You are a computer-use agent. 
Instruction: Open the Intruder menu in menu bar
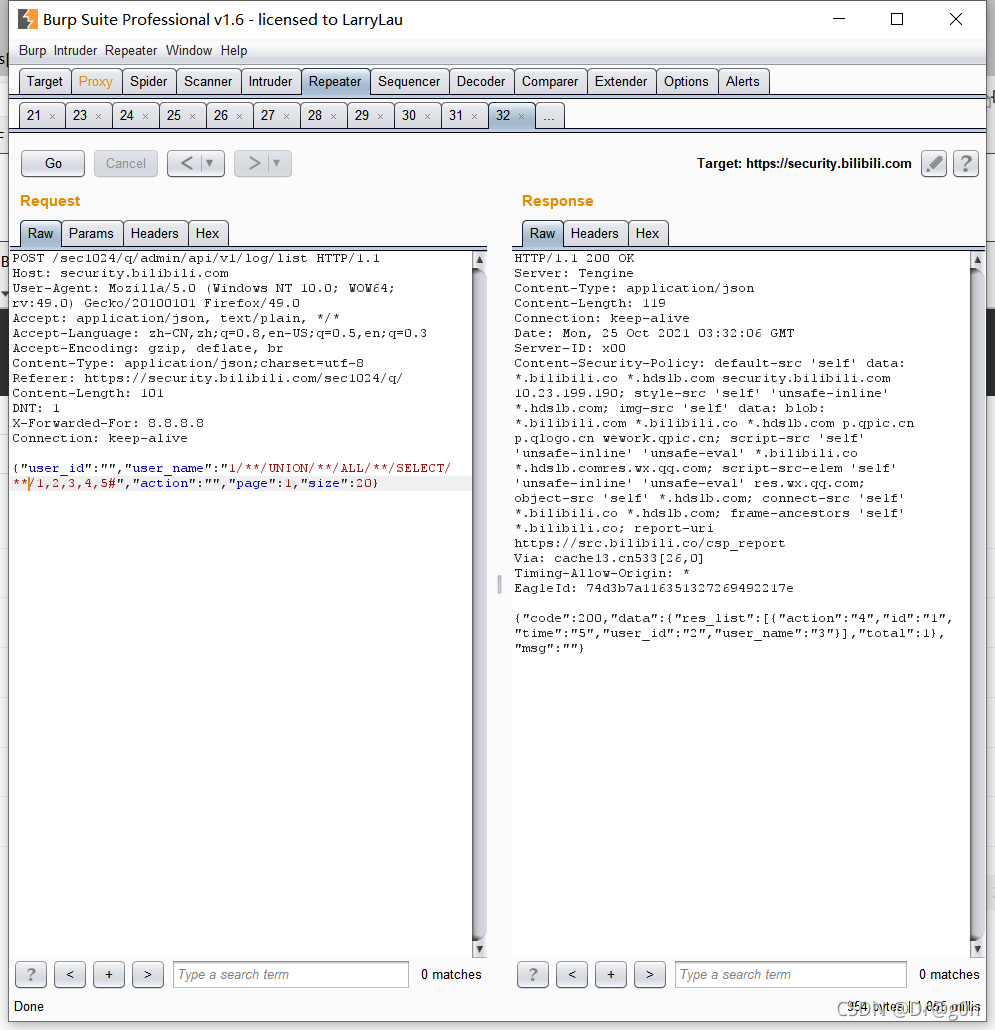(75, 51)
